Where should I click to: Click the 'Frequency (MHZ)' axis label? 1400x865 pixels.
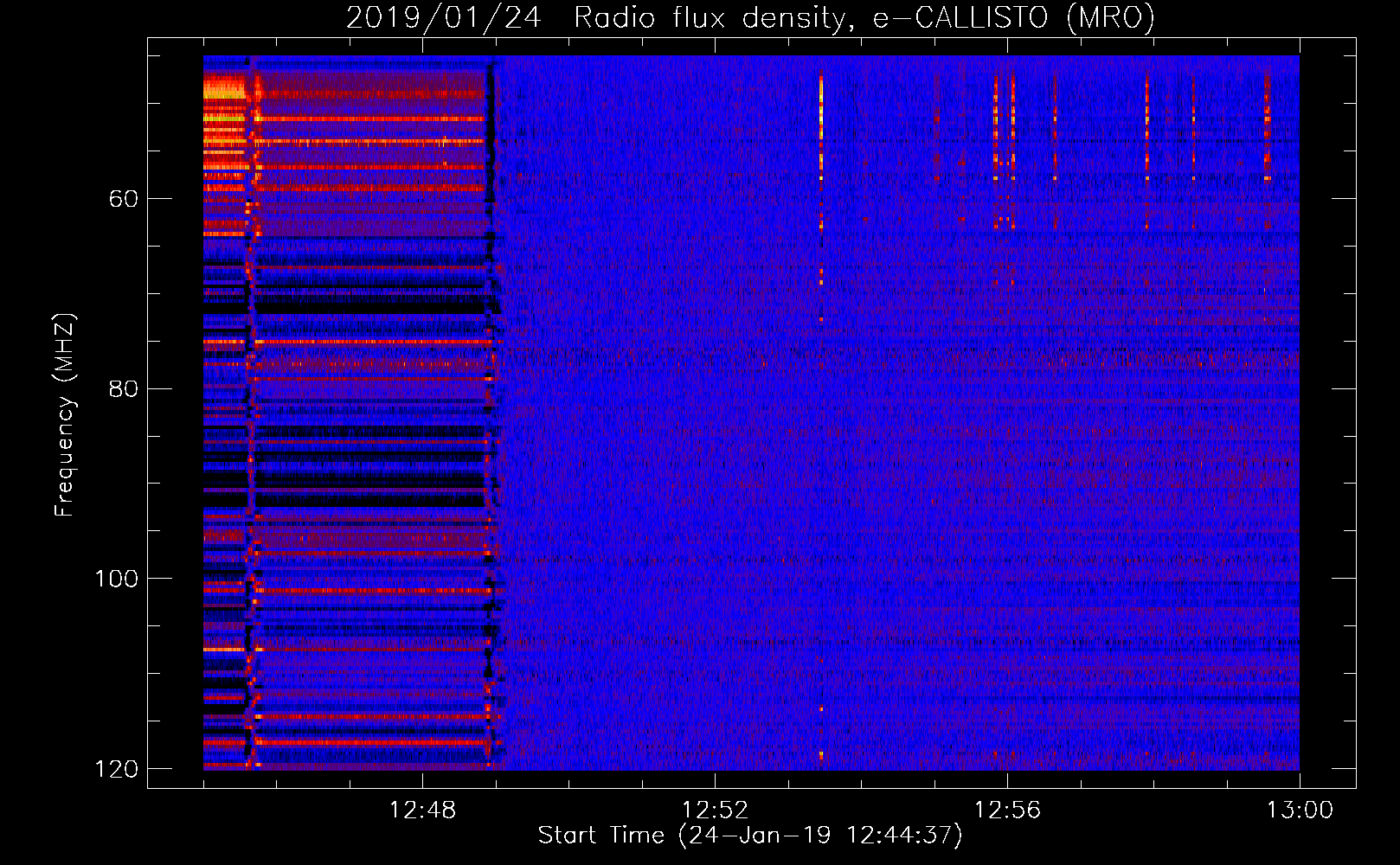(x=65, y=414)
